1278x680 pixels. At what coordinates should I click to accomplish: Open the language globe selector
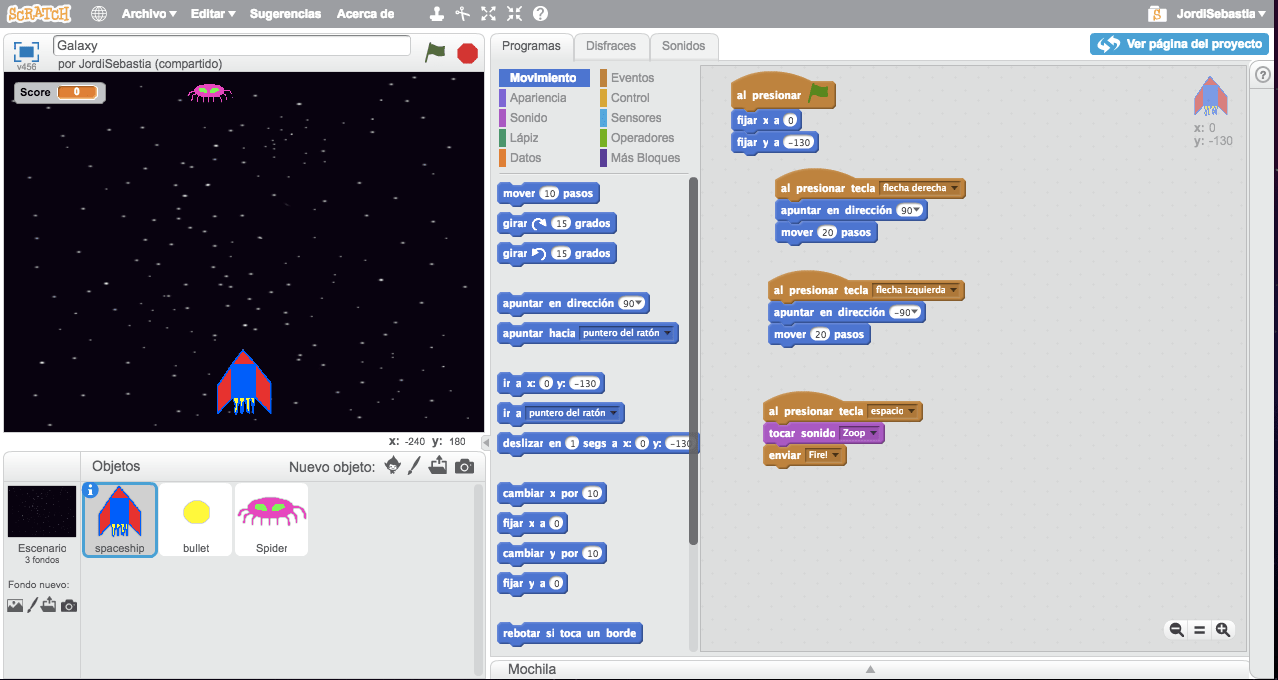[x=96, y=13]
